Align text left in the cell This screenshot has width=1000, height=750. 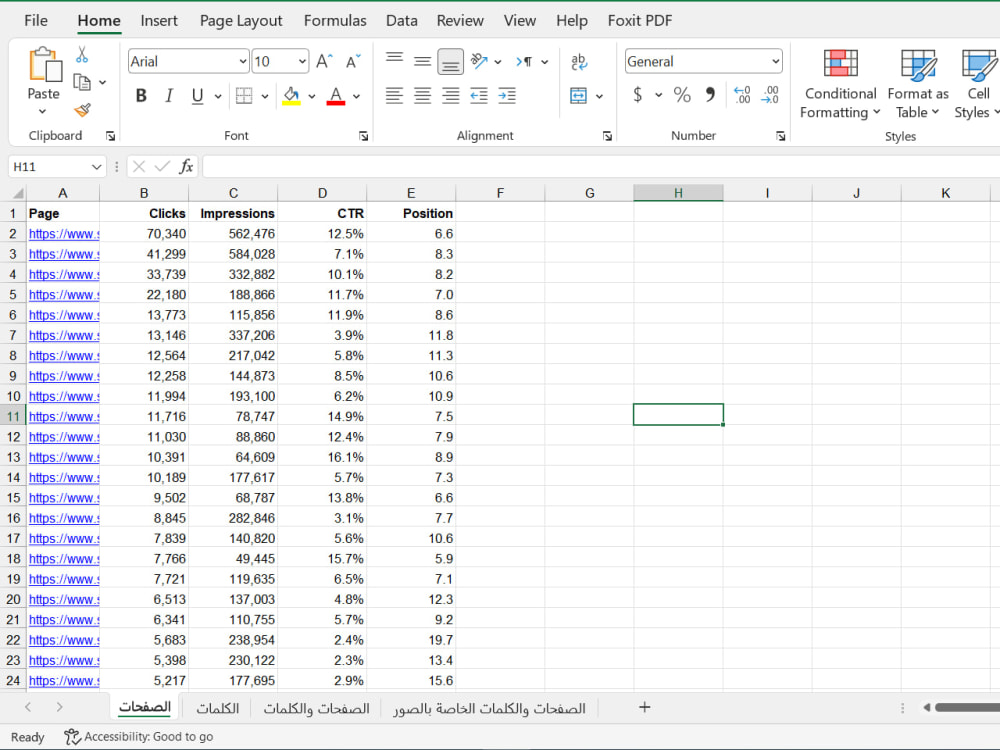point(394,96)
